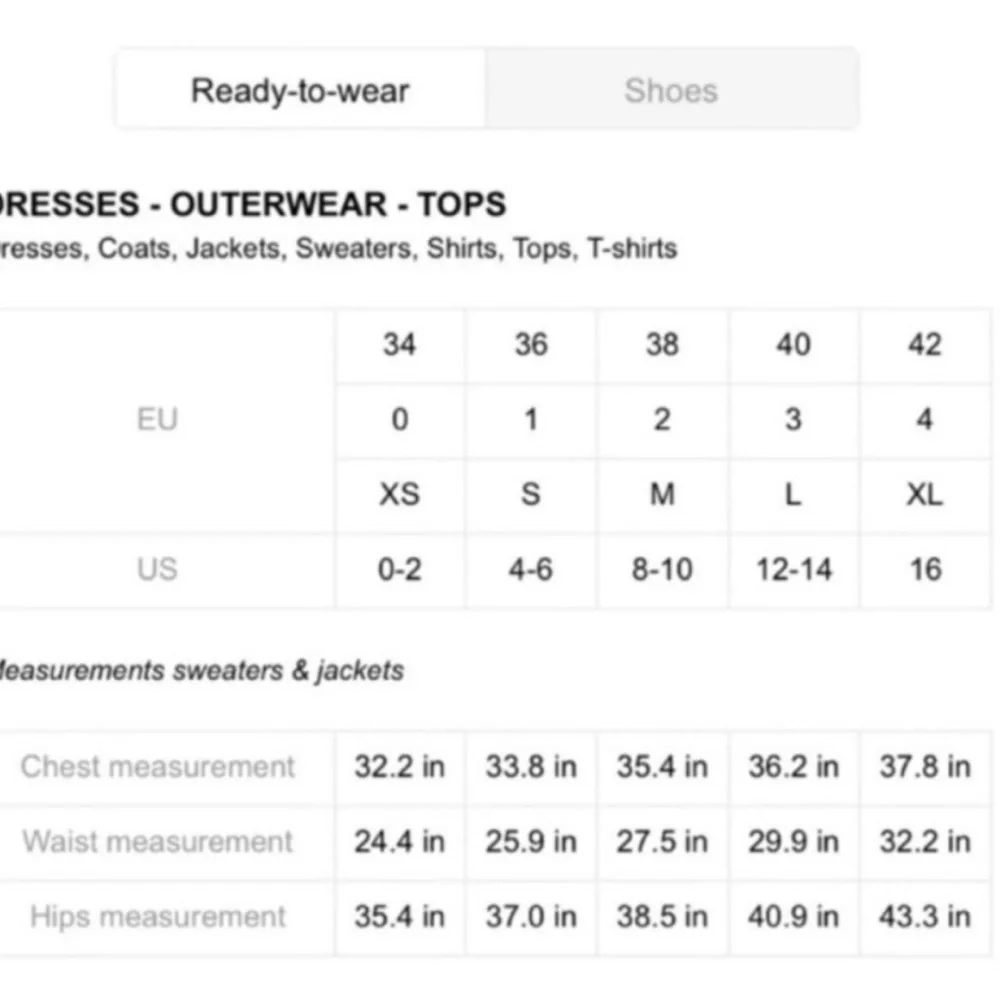1000x1000 pixels.
Task: Click the EU size 42 cell
Action: click(x=925, y=345)
